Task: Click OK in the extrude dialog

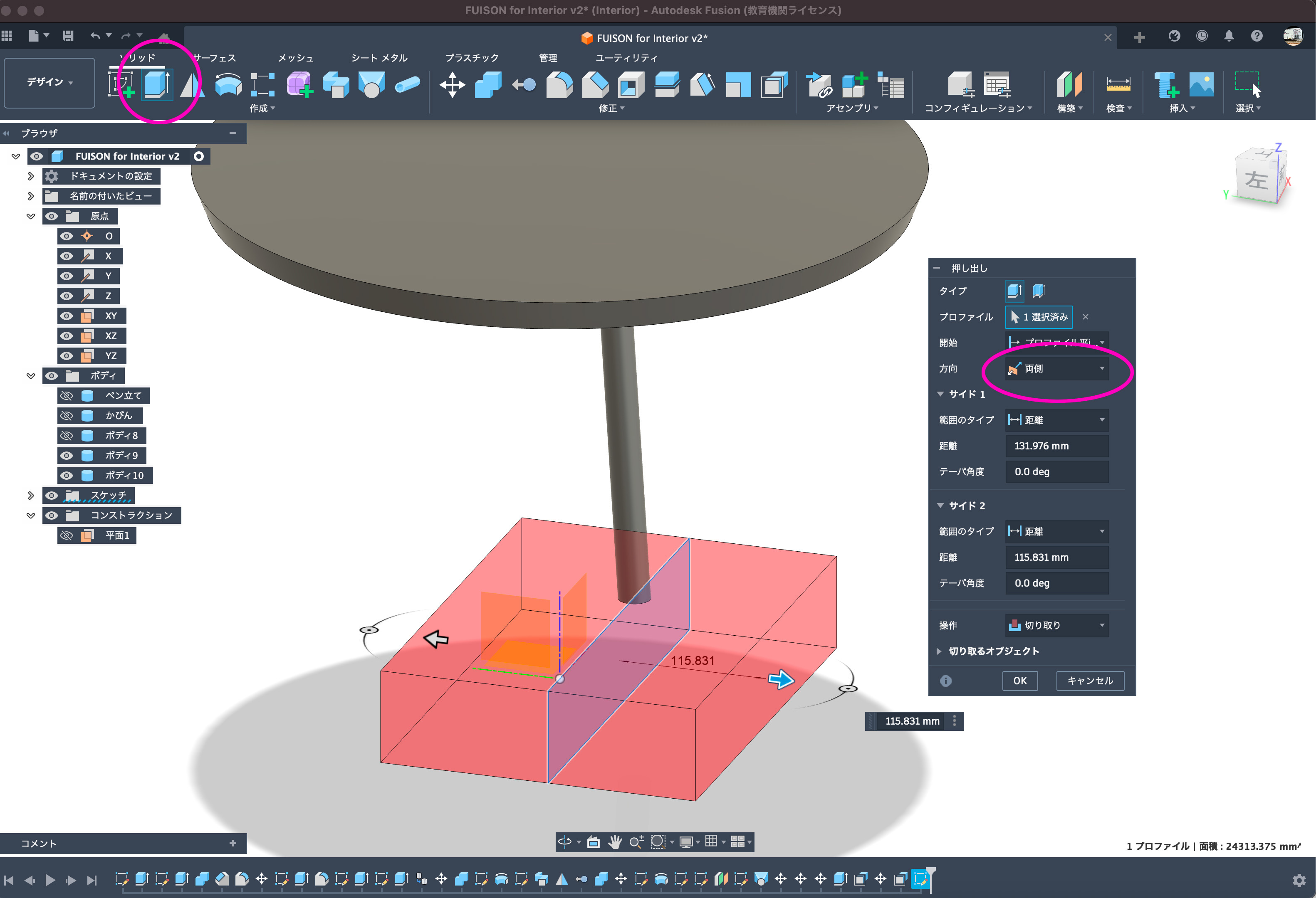Action: click(x=1019, y=681)
